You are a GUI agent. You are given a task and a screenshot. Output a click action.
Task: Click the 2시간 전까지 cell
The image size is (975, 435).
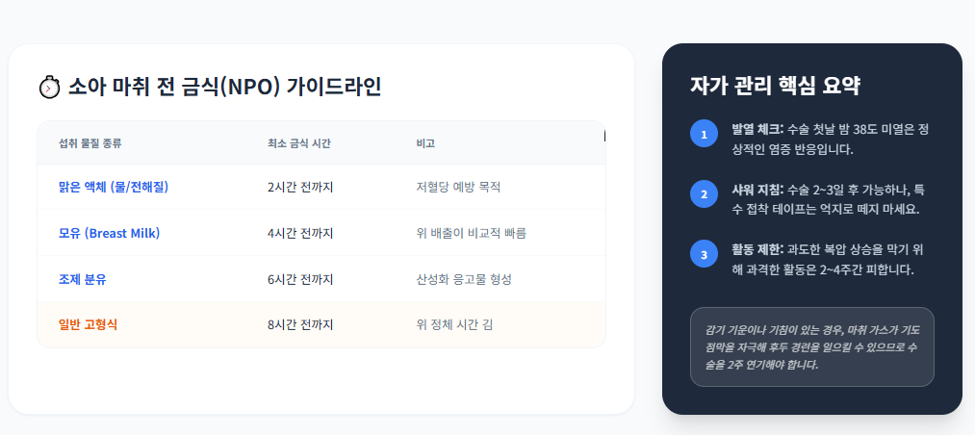pos(300,187)
